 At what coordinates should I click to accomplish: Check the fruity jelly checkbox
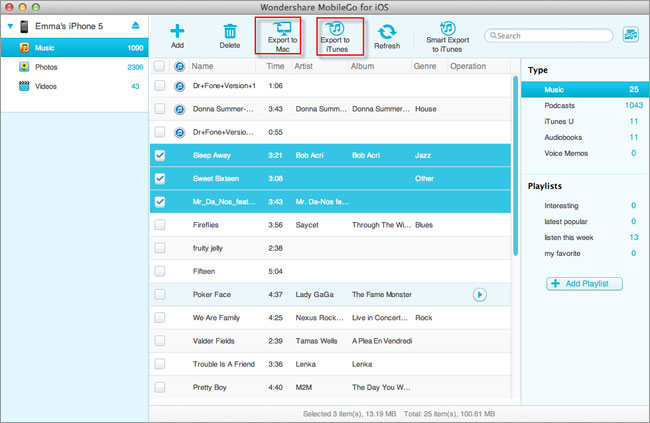[x=160, y=248]
